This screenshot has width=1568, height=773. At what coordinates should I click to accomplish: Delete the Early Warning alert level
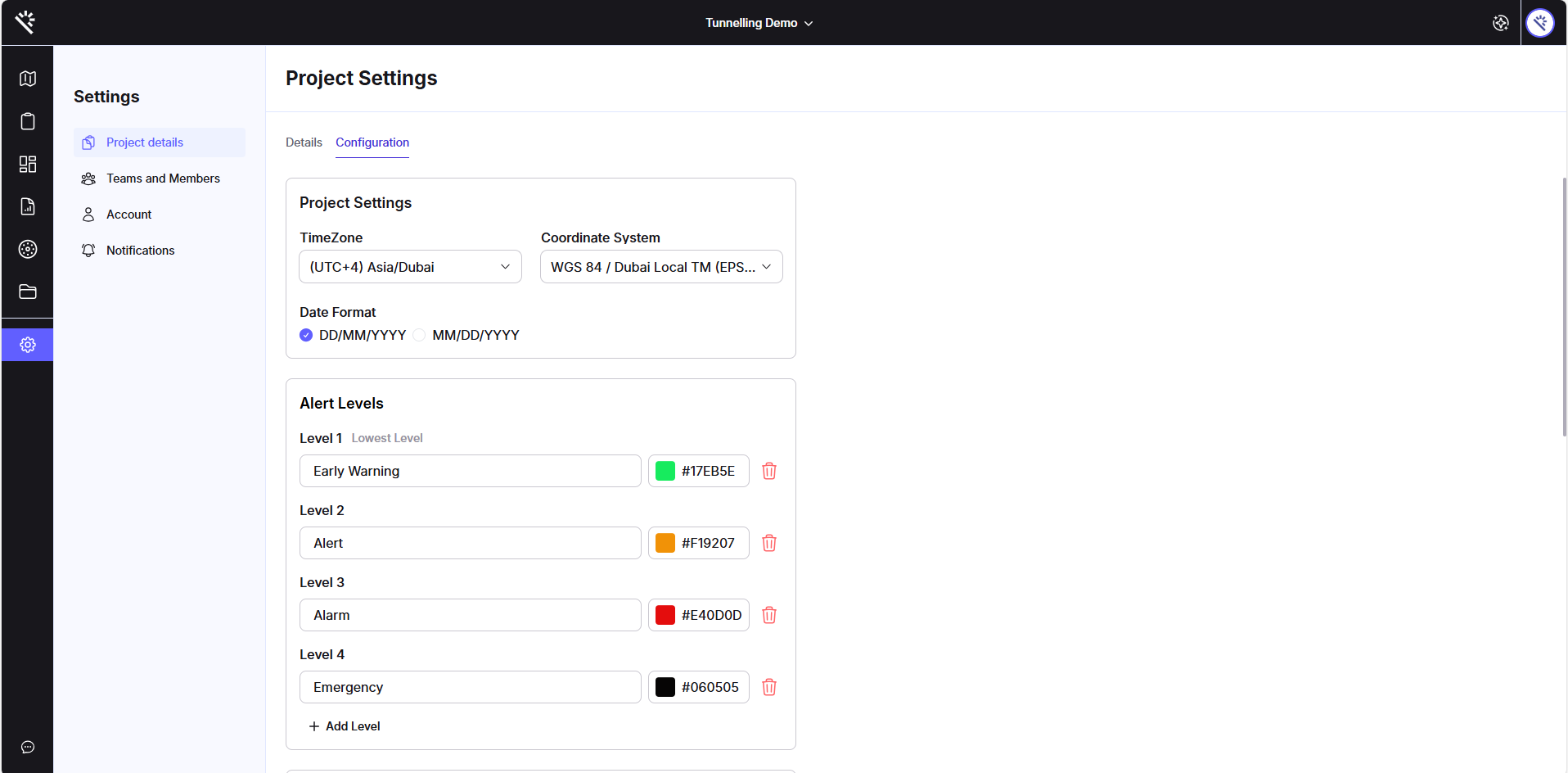click(x=769, y=471)
